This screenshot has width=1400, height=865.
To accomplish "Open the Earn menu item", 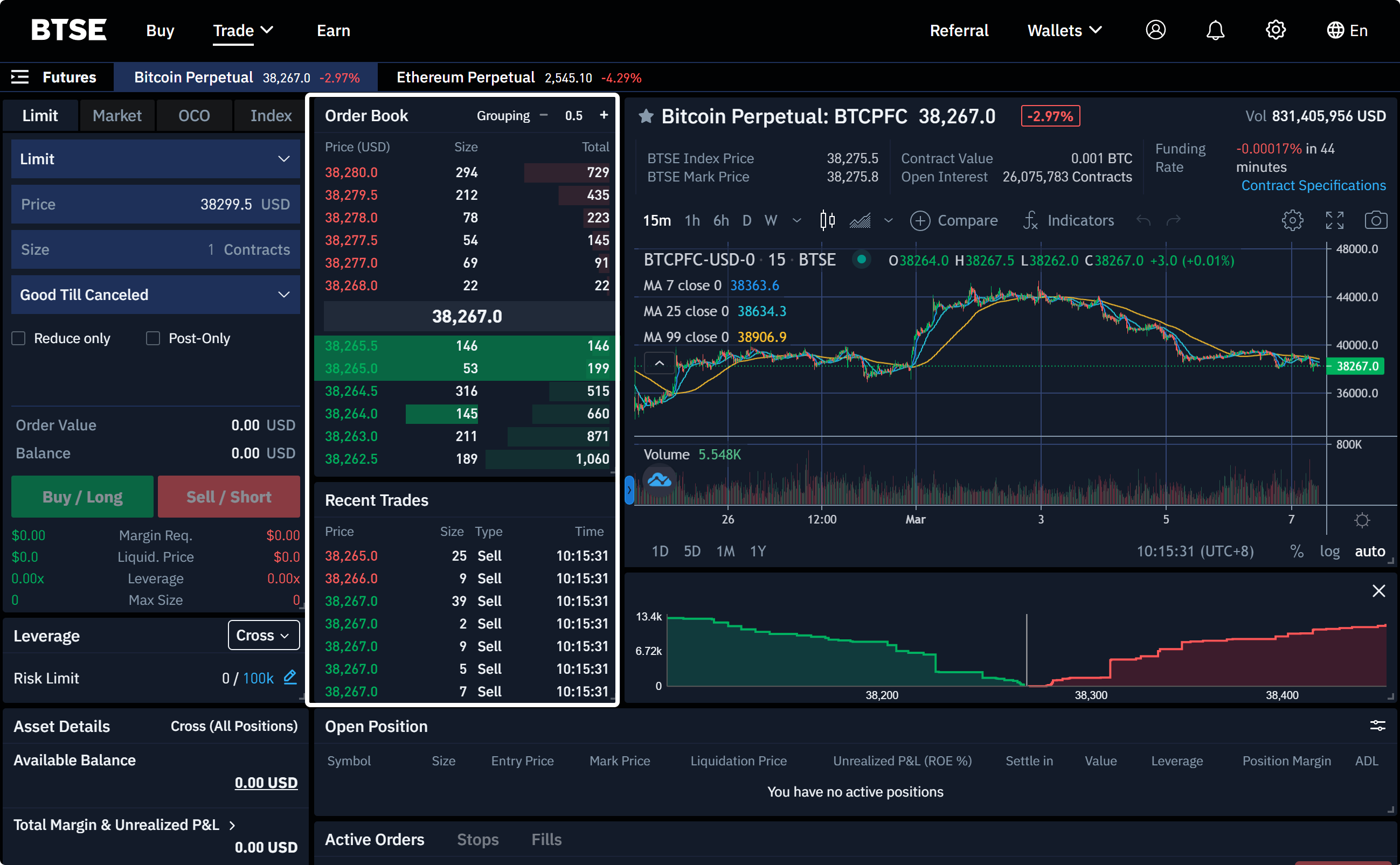I will click(333, 30).
